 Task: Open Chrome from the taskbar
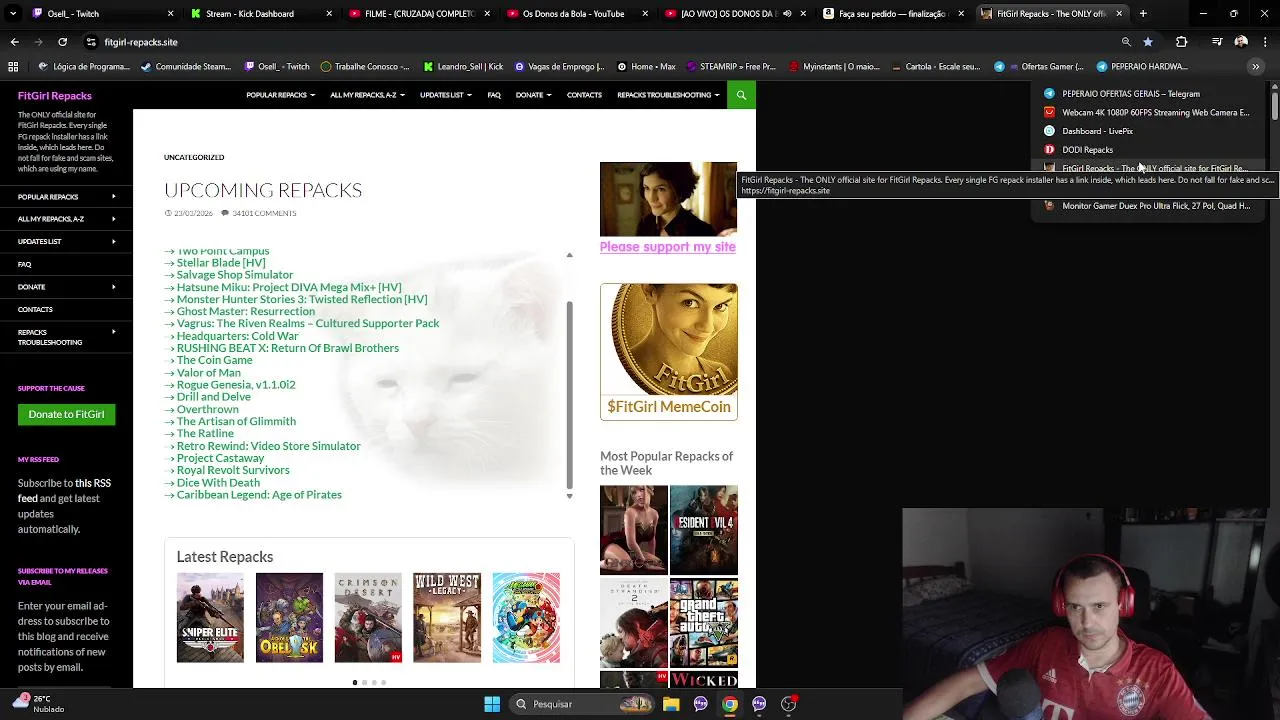pos(730,704)
